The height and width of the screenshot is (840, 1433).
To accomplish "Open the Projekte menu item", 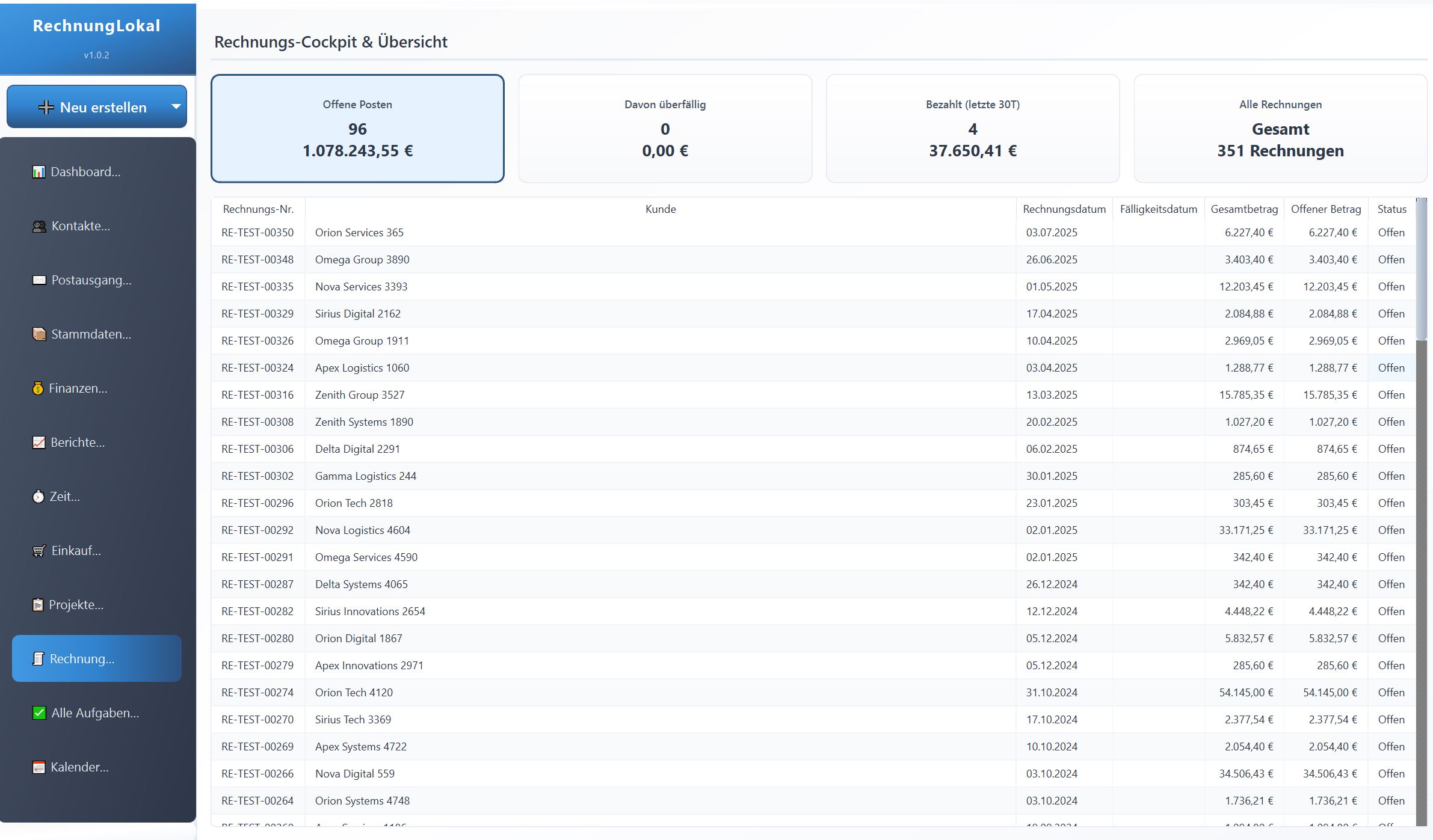I will click(76, 605).
